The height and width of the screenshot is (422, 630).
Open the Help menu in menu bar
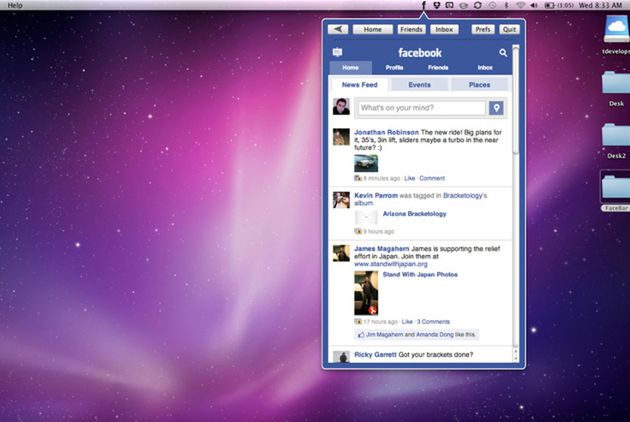(15, 5)
